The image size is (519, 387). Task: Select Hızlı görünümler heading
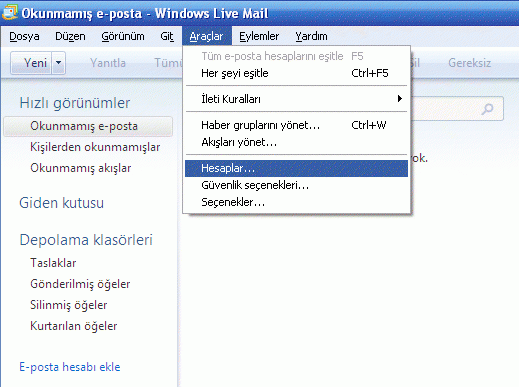(75, 103)
